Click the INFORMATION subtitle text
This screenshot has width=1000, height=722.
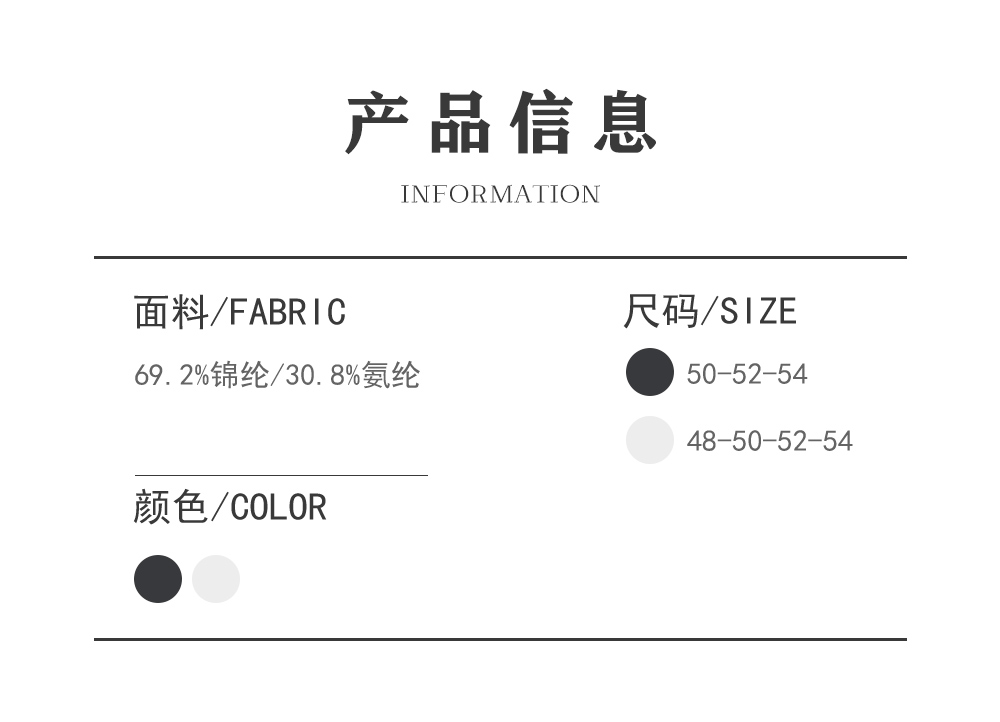[500, 194]
